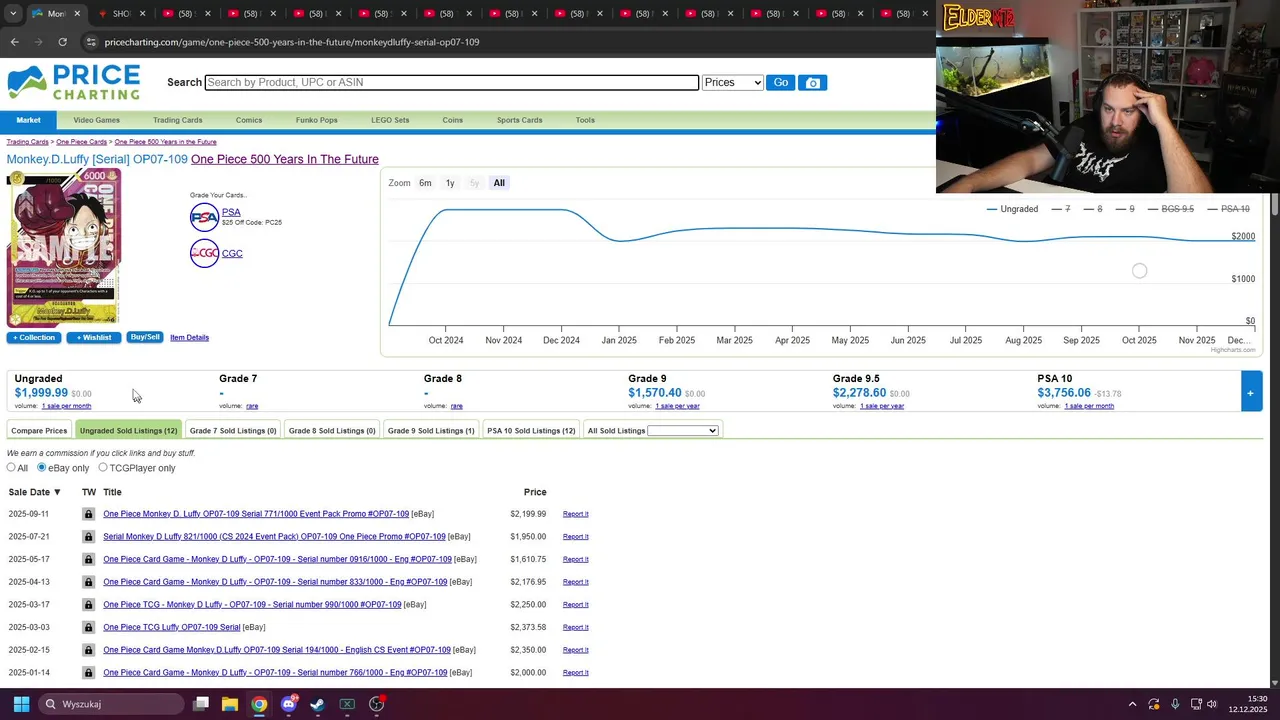Set chart zoom to 6m
The width and height of the screenshot is (1280, 720).
425,183
